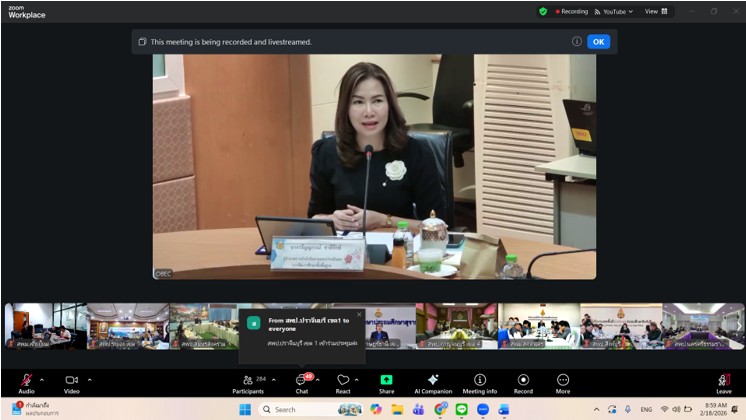Unmute the microphone with Audio button
Image resolution: width=746 pixels, height=420 pixels.
[x=26, y=381]
